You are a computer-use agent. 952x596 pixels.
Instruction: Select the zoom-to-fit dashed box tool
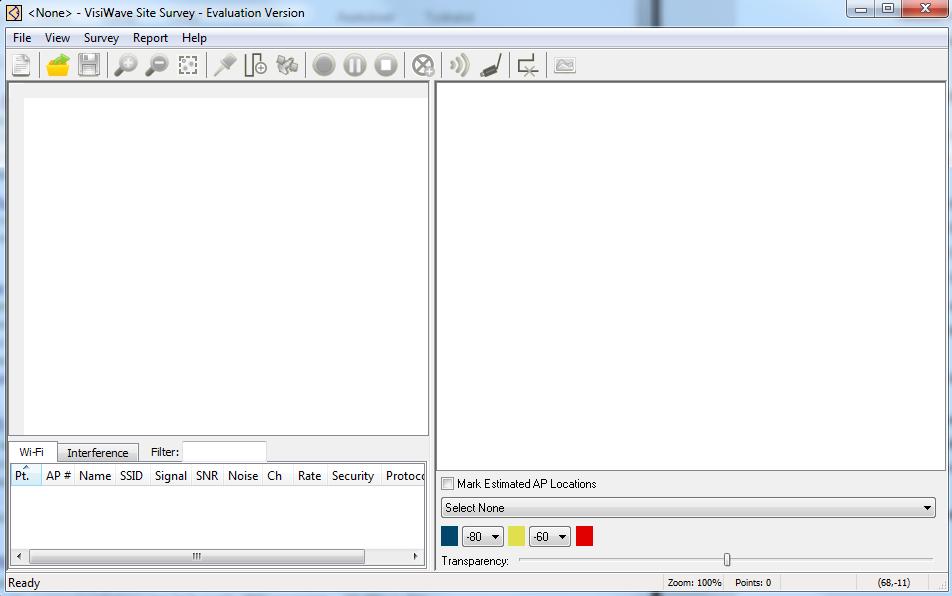(x=188, y=65)
